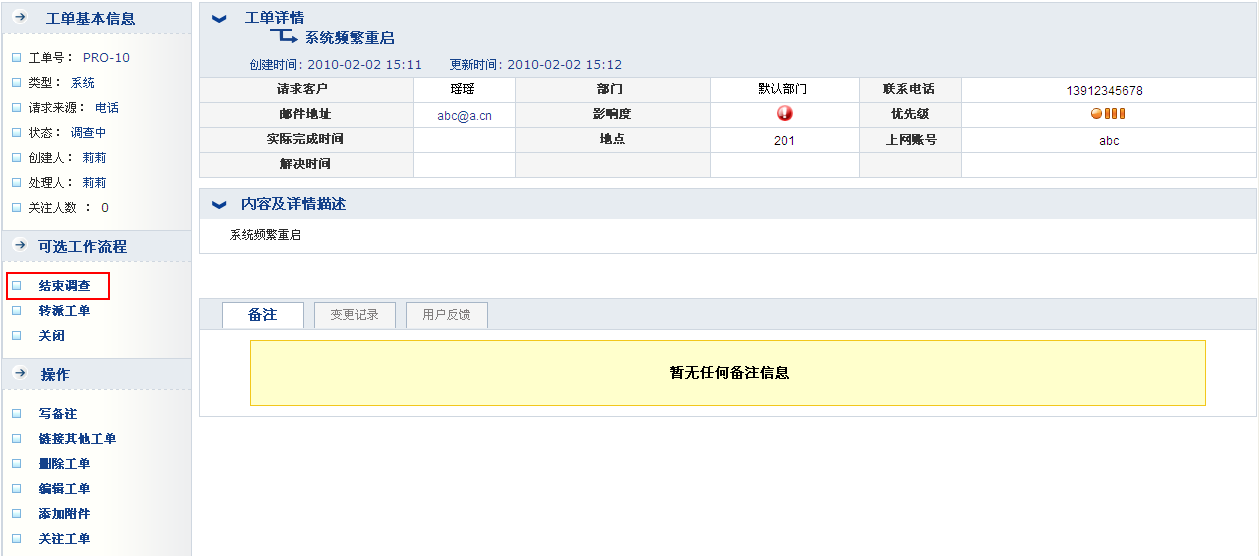Select the 备注 tab

262,315
